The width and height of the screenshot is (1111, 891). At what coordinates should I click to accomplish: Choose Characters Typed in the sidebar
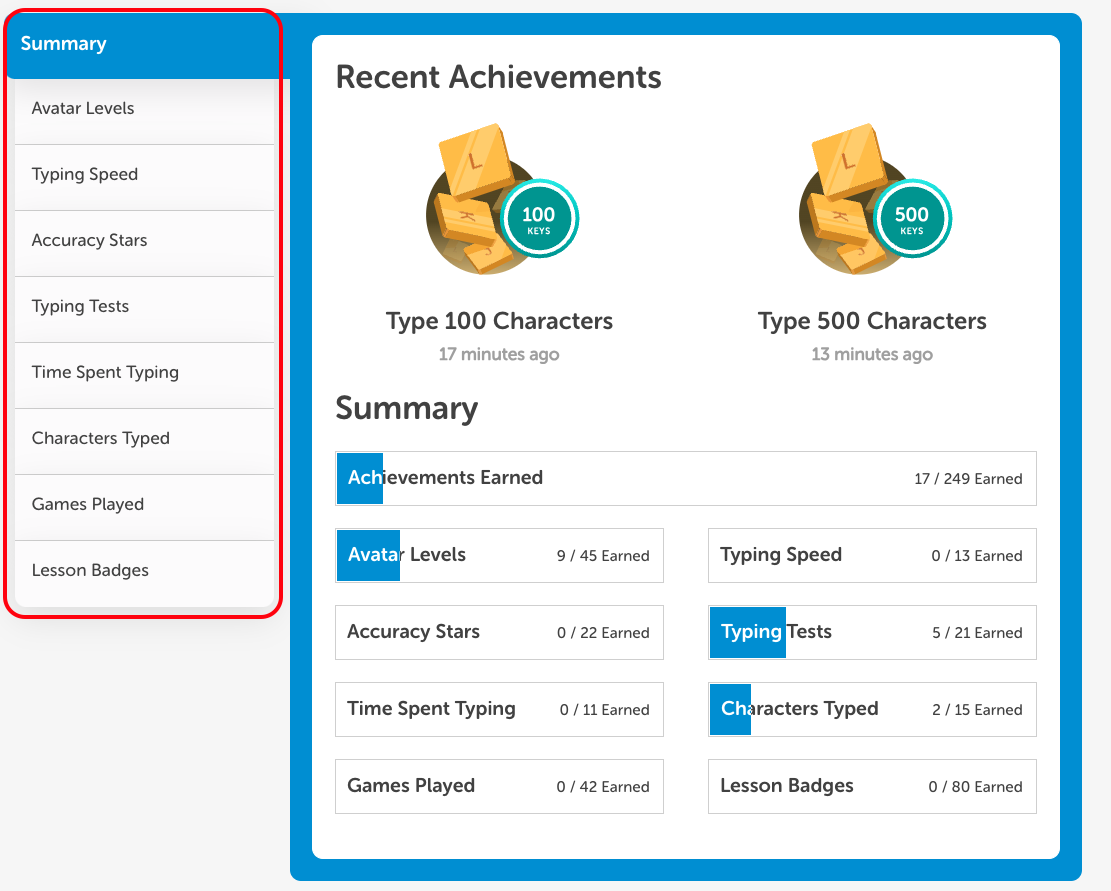pos(144,438)
